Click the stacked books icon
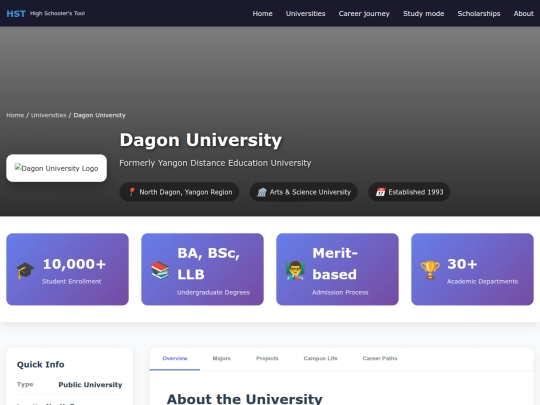Screen dimensions: 540x405 pos(160,270)
